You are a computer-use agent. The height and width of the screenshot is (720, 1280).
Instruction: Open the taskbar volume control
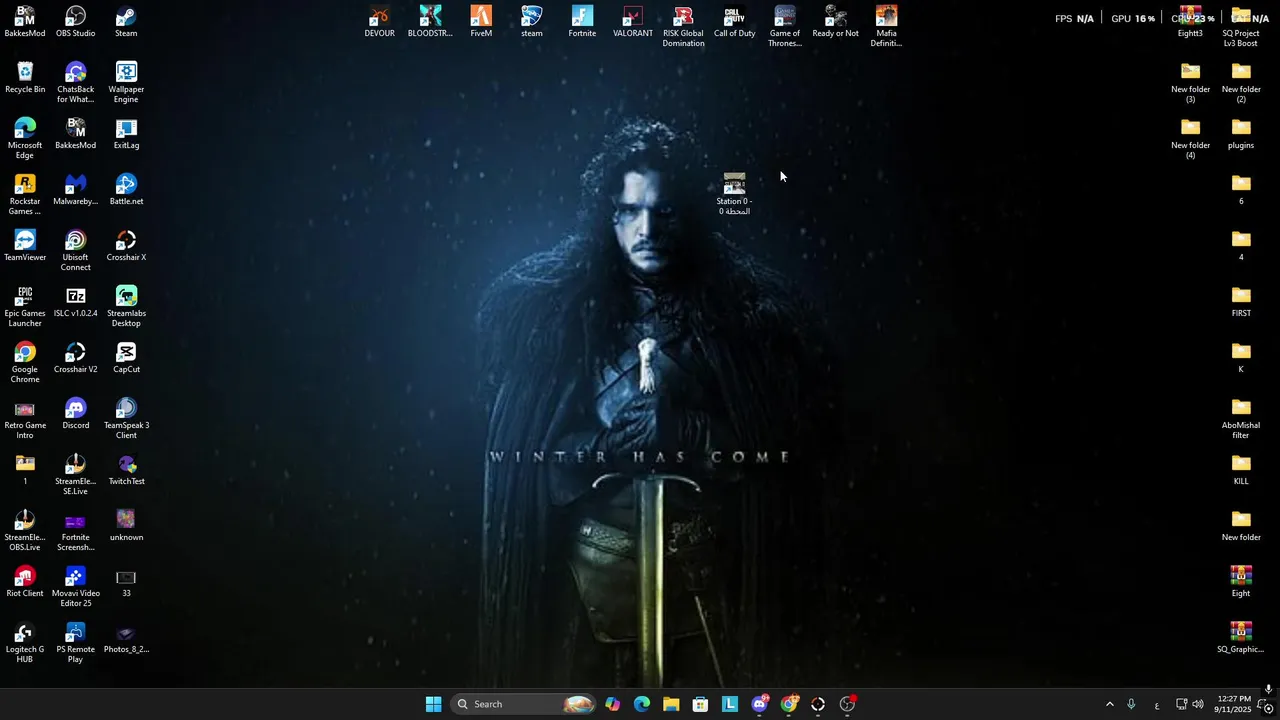tap(1198, 704)
